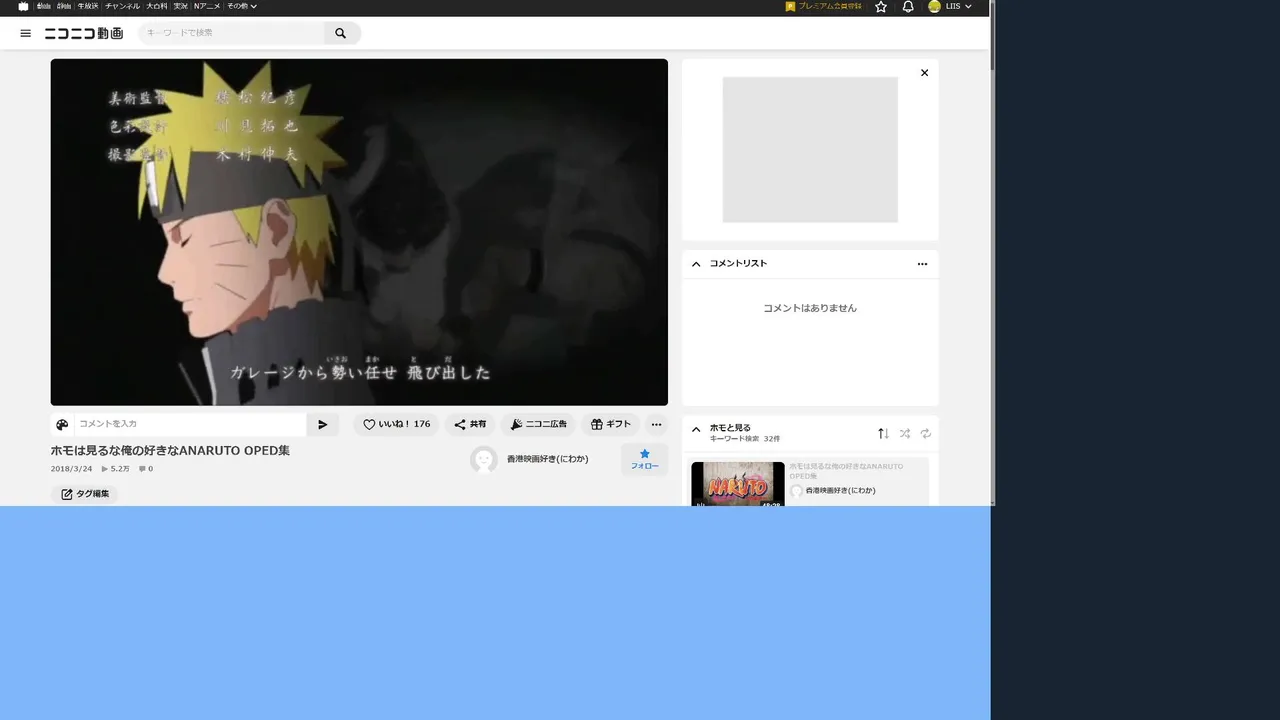Click the comment count icon showing 0
The width and height of the screenshot is (1280, 720).
click(x=146, y=469)
